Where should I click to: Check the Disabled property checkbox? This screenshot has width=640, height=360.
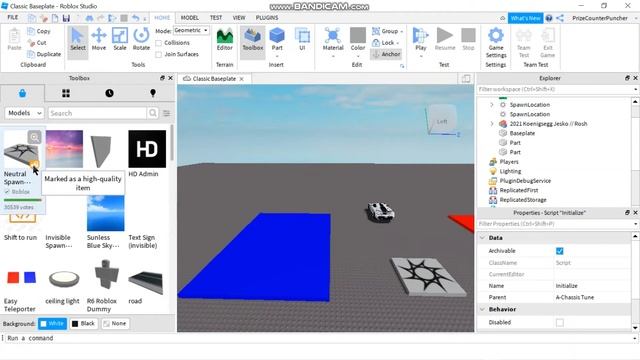[x=560, y=322]
